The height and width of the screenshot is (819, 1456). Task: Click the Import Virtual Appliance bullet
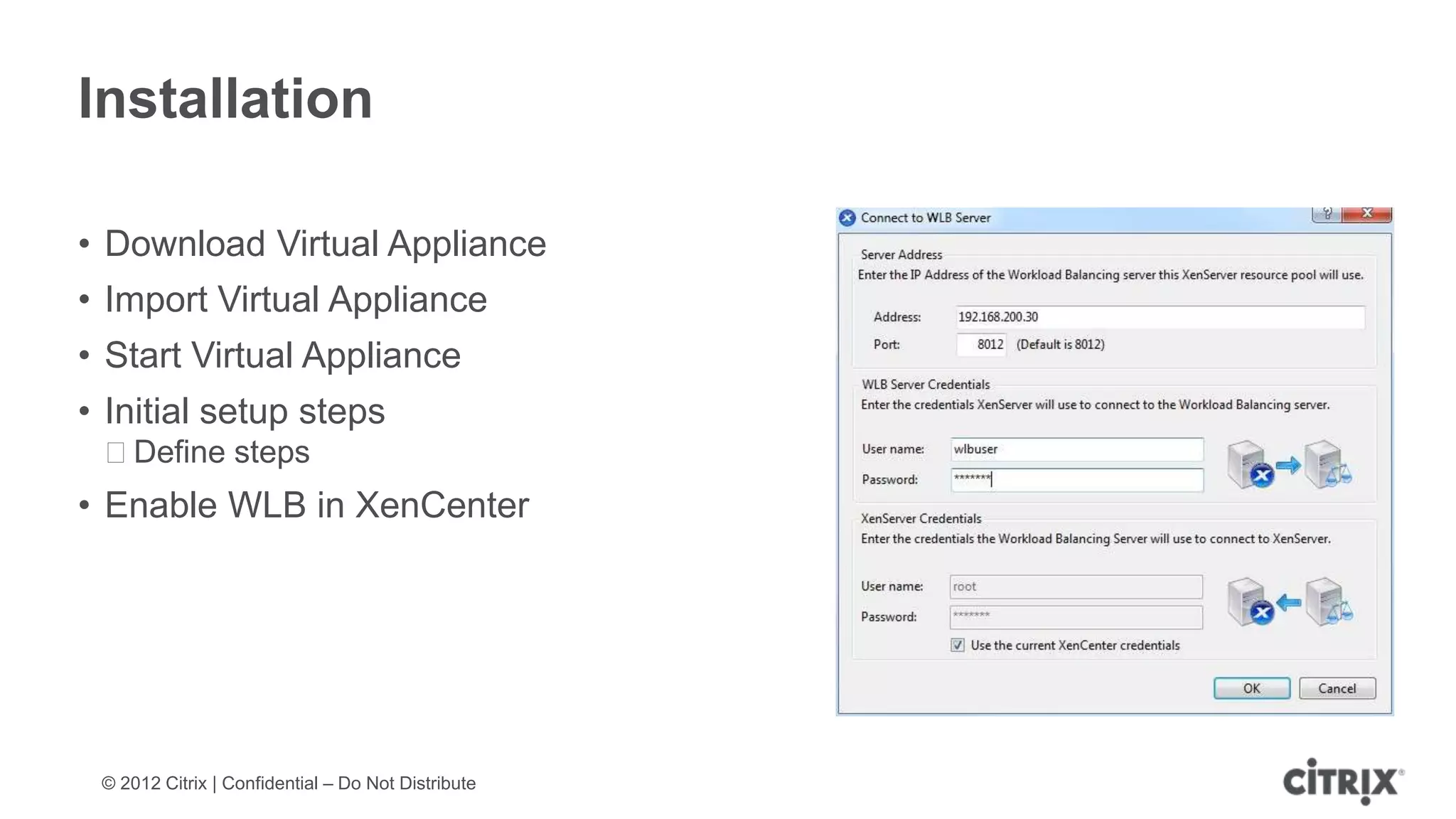click(296, 299)
